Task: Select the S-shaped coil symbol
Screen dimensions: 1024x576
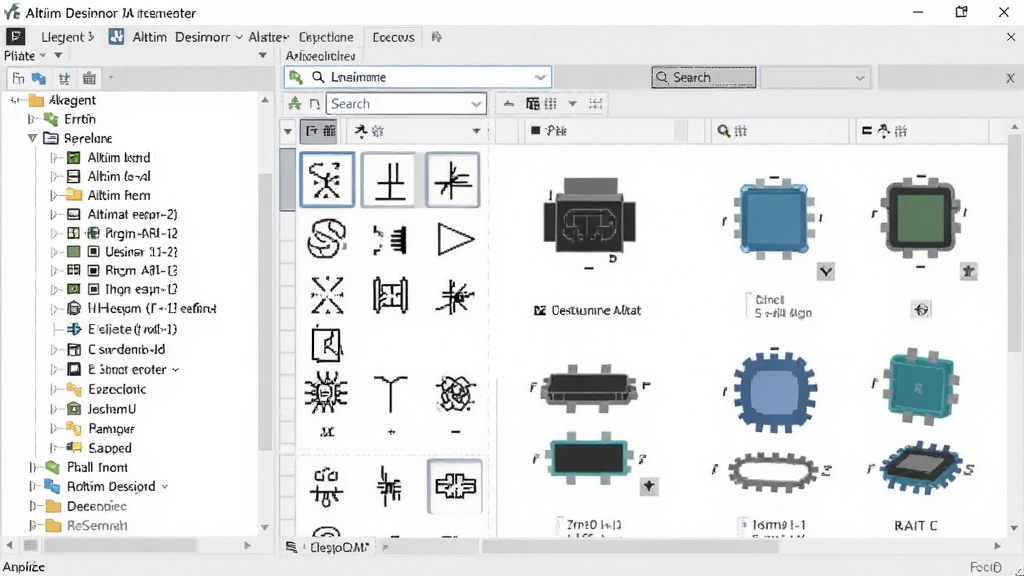Action: pyautogui.click(x=327, y=238)
